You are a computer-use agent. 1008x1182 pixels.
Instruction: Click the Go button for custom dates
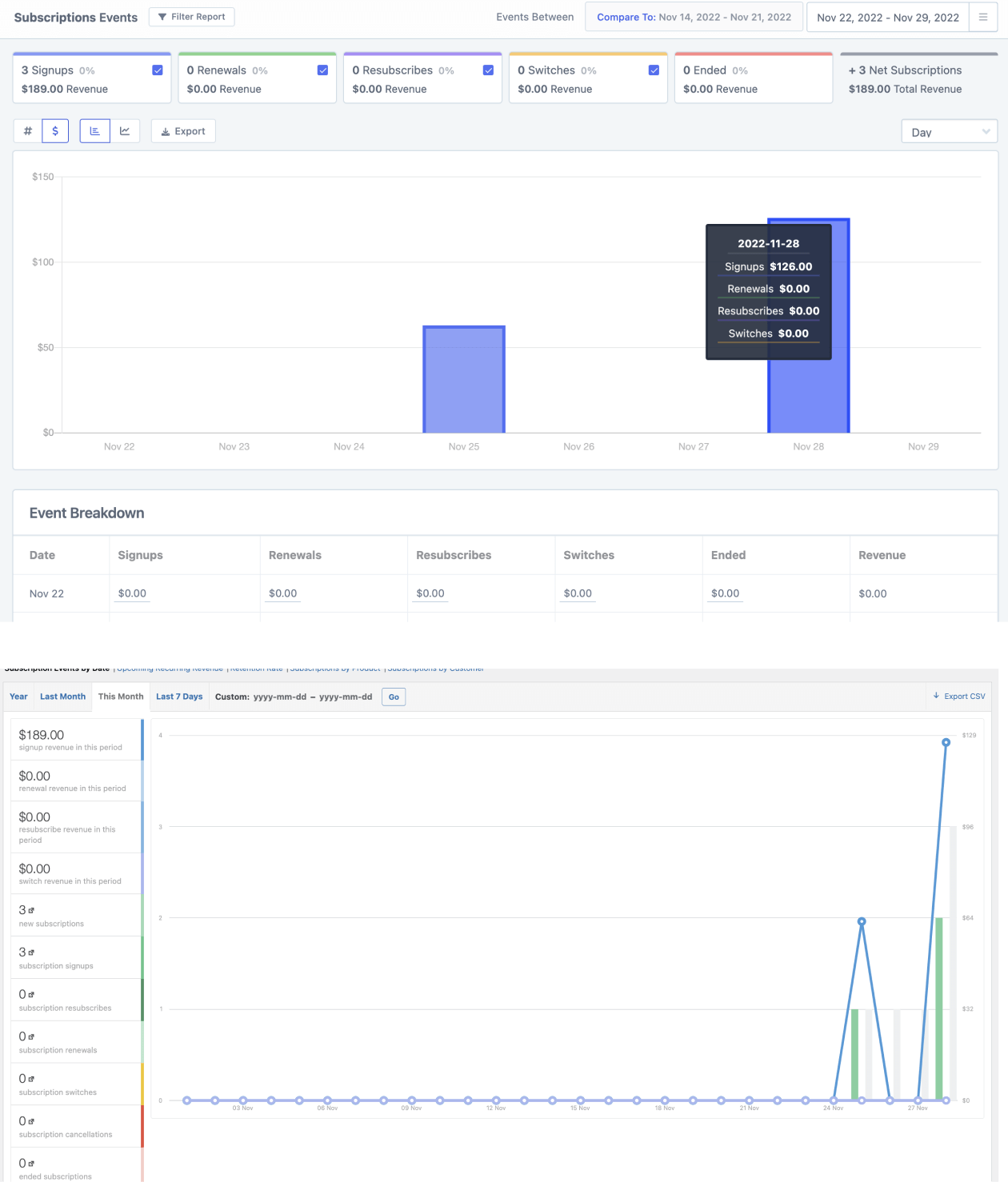point(393,697)
